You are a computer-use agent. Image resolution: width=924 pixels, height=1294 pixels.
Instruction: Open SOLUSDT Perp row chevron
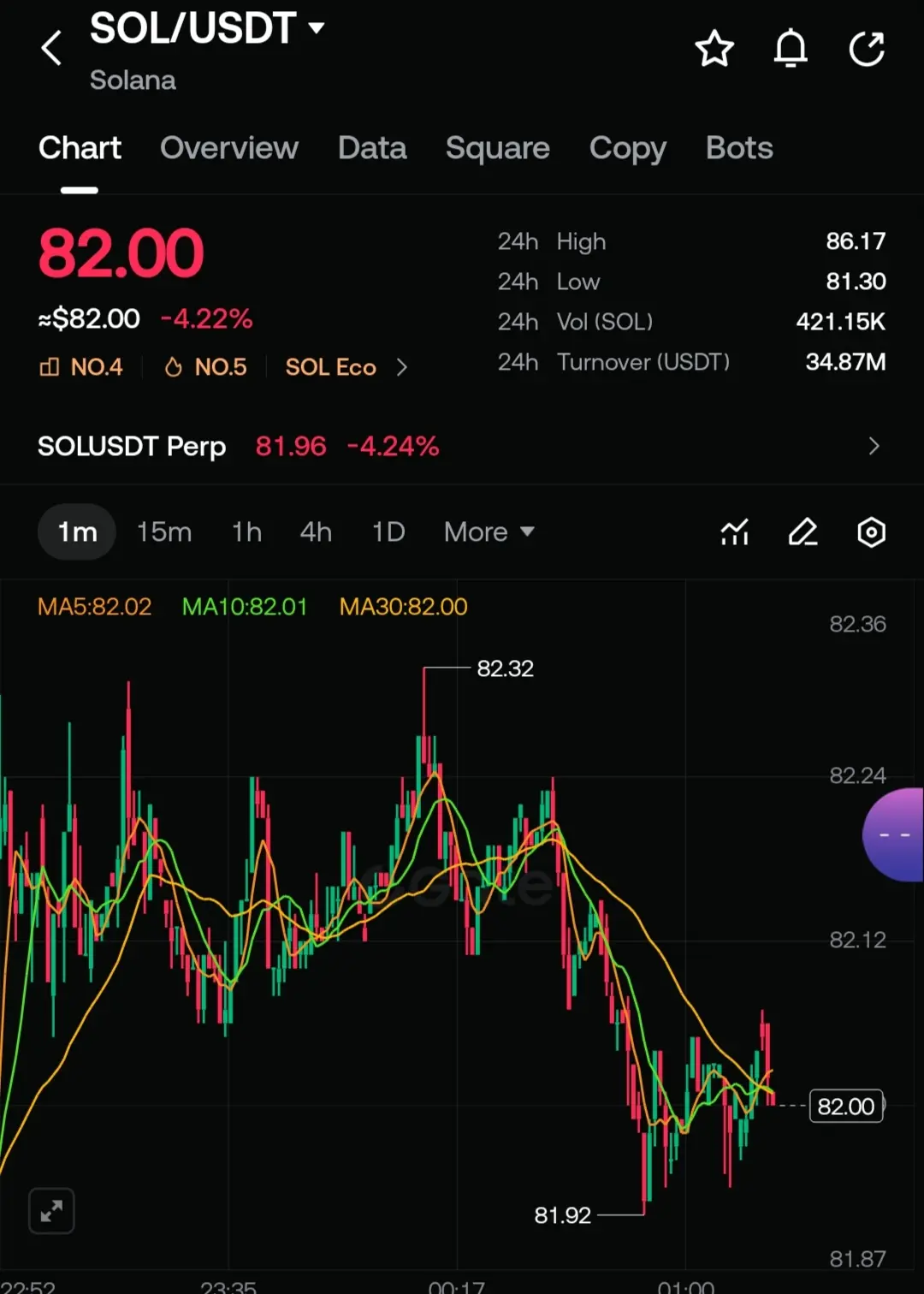point(874,446)
